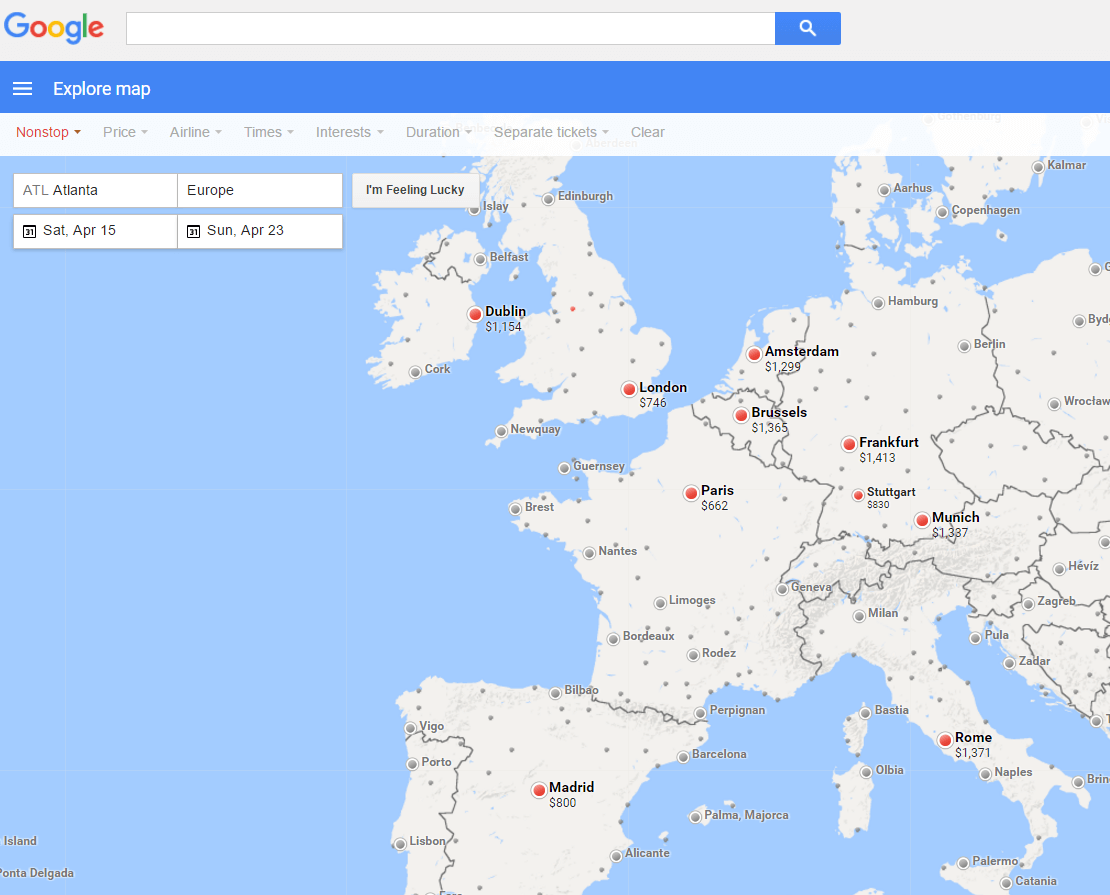
Task: Open the Interests filter menu
Action: click(x=349, y=132)
